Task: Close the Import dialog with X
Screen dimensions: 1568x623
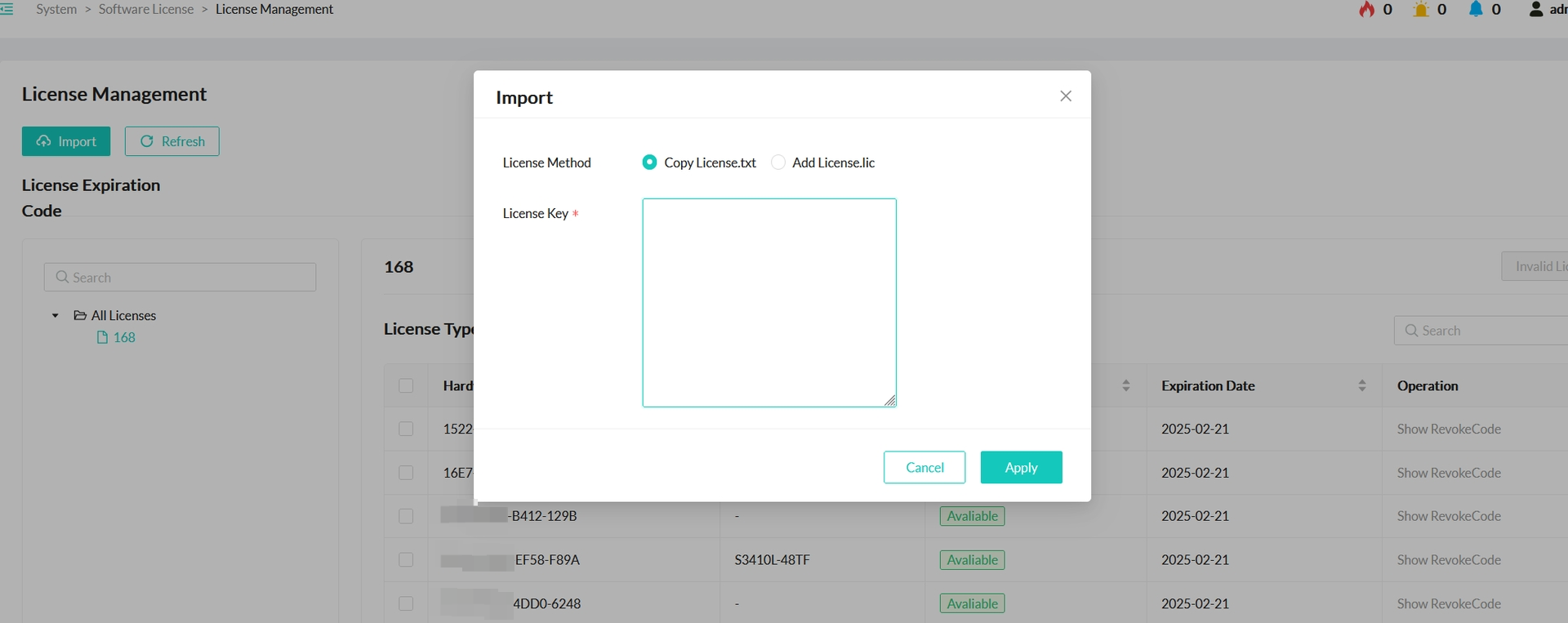Action: [x=1065, y=96]
